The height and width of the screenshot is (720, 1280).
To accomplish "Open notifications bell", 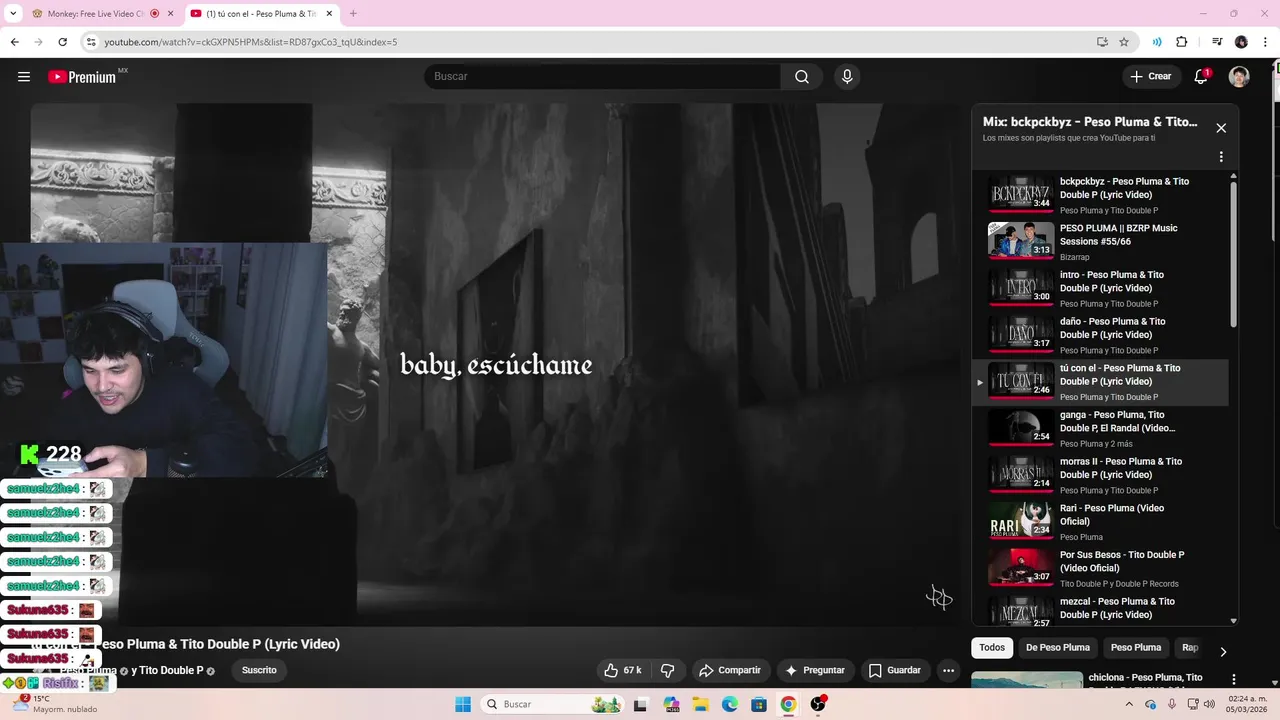I will click(1201, 76).
